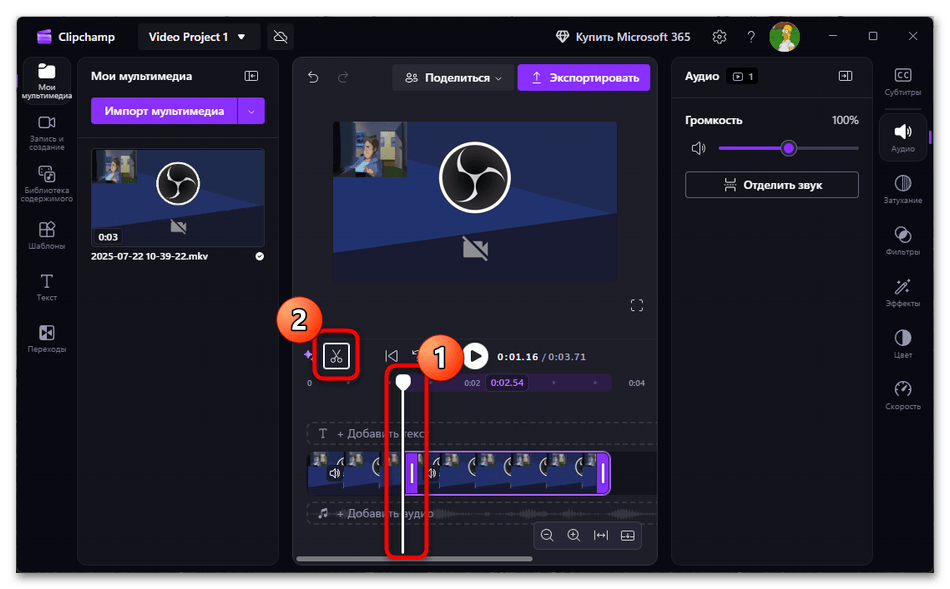Open Фильтры panel
The height and width of the screenshot is (589, 950).
pyautogui.click(x=903, y=241)
